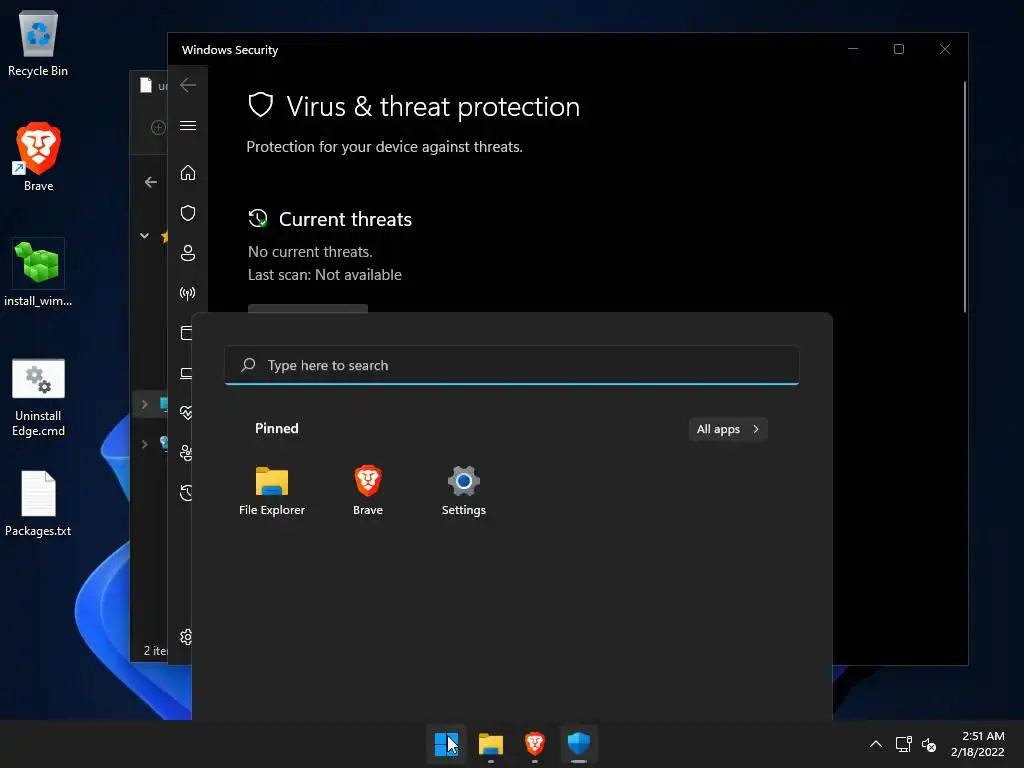The width and height of the screenshot is (1024, 768).
Task: Open Recycle Bin on desktop
Action: point(38,44)
